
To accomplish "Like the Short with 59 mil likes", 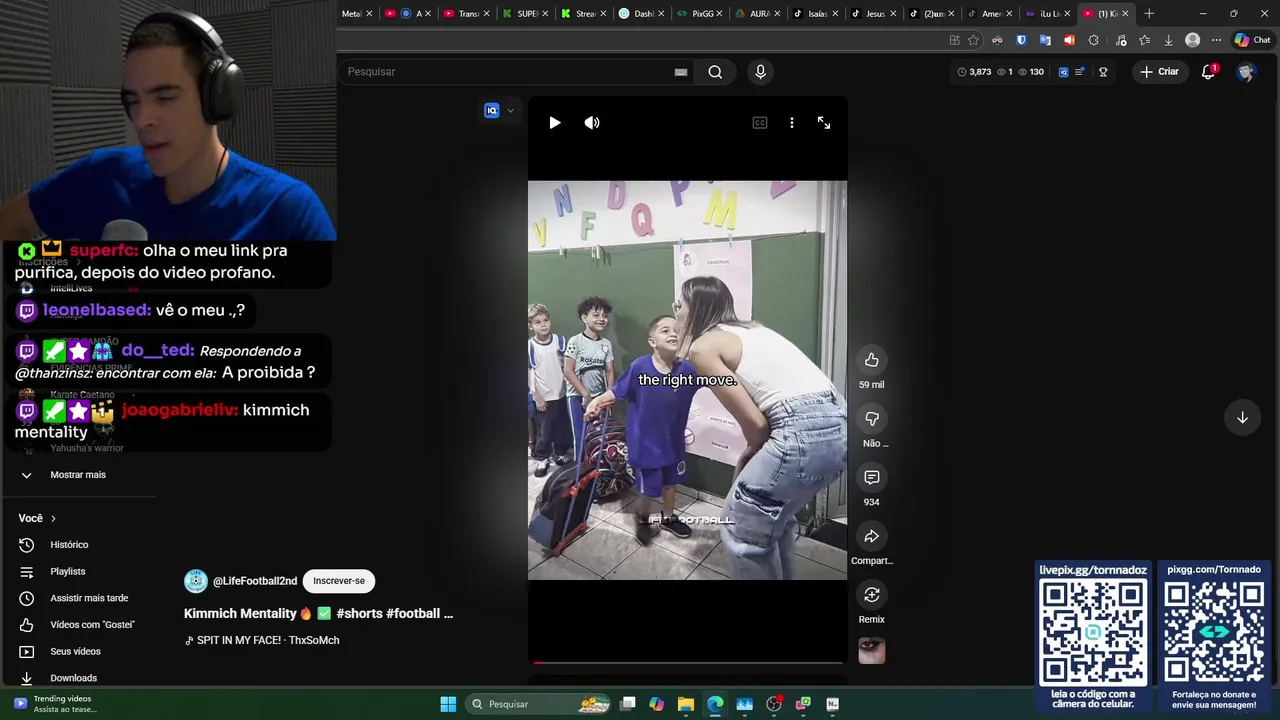I will tap(872, 360).
